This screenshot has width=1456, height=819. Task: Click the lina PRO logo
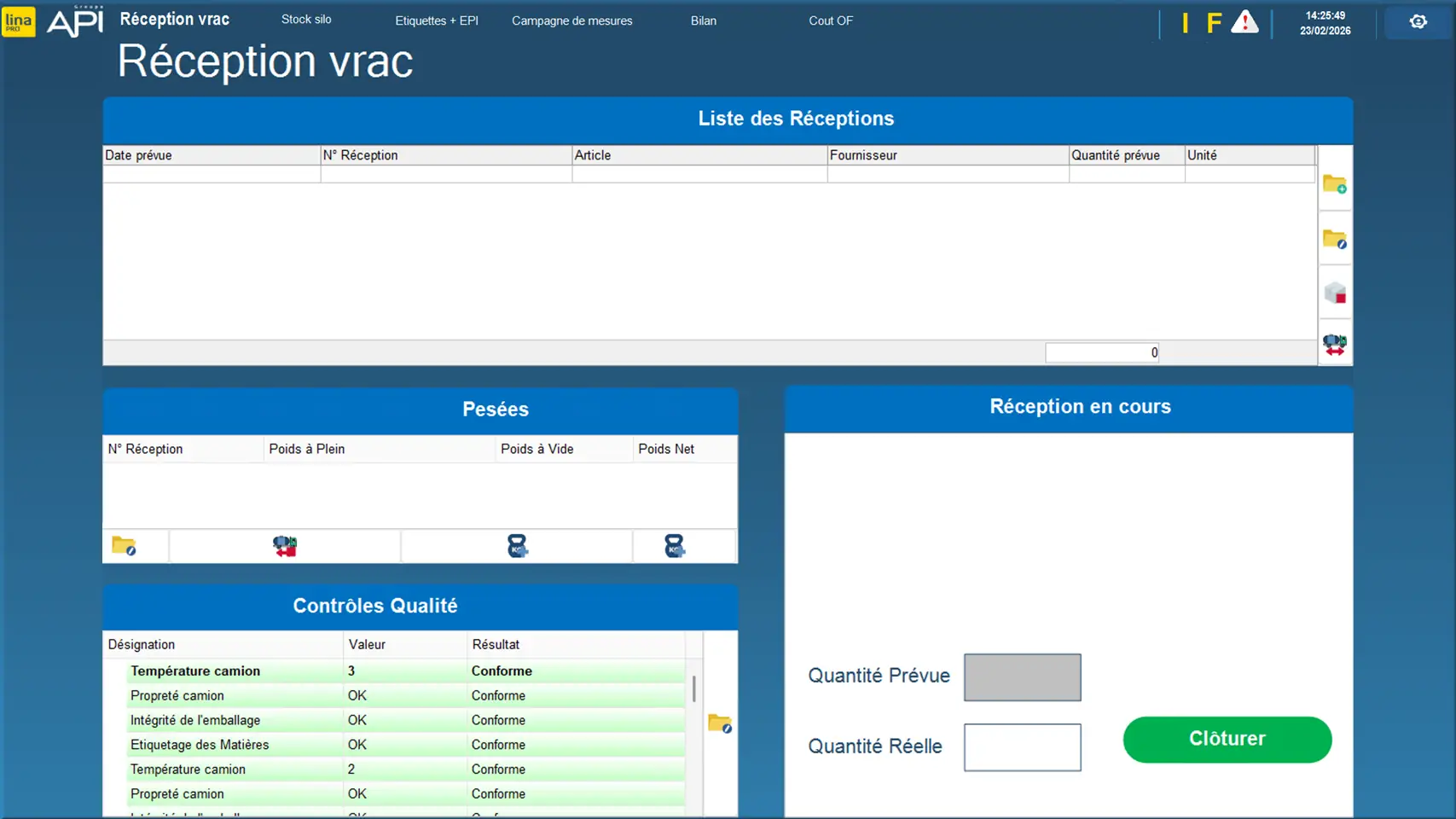click(x=19, y=22)
